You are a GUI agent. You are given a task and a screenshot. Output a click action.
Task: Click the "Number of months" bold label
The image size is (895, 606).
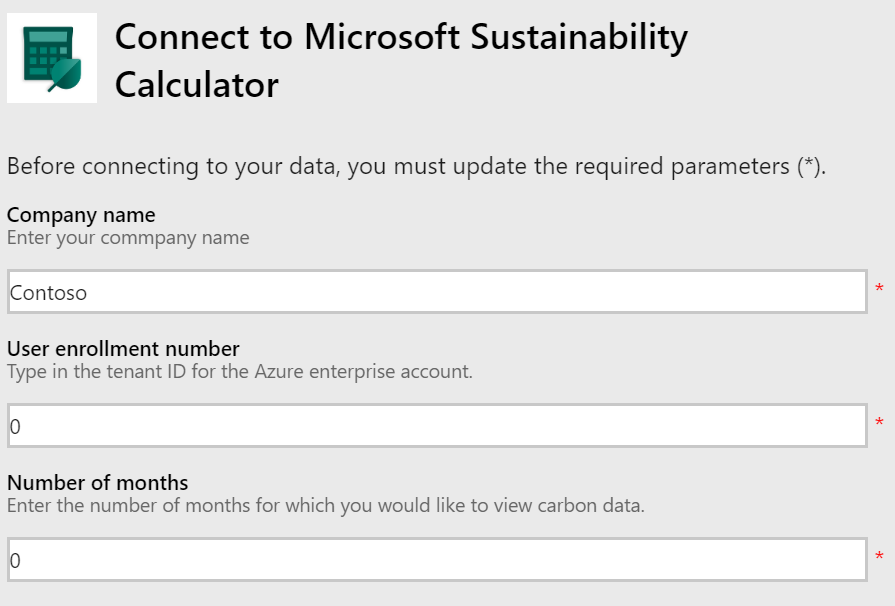point(97,483)
